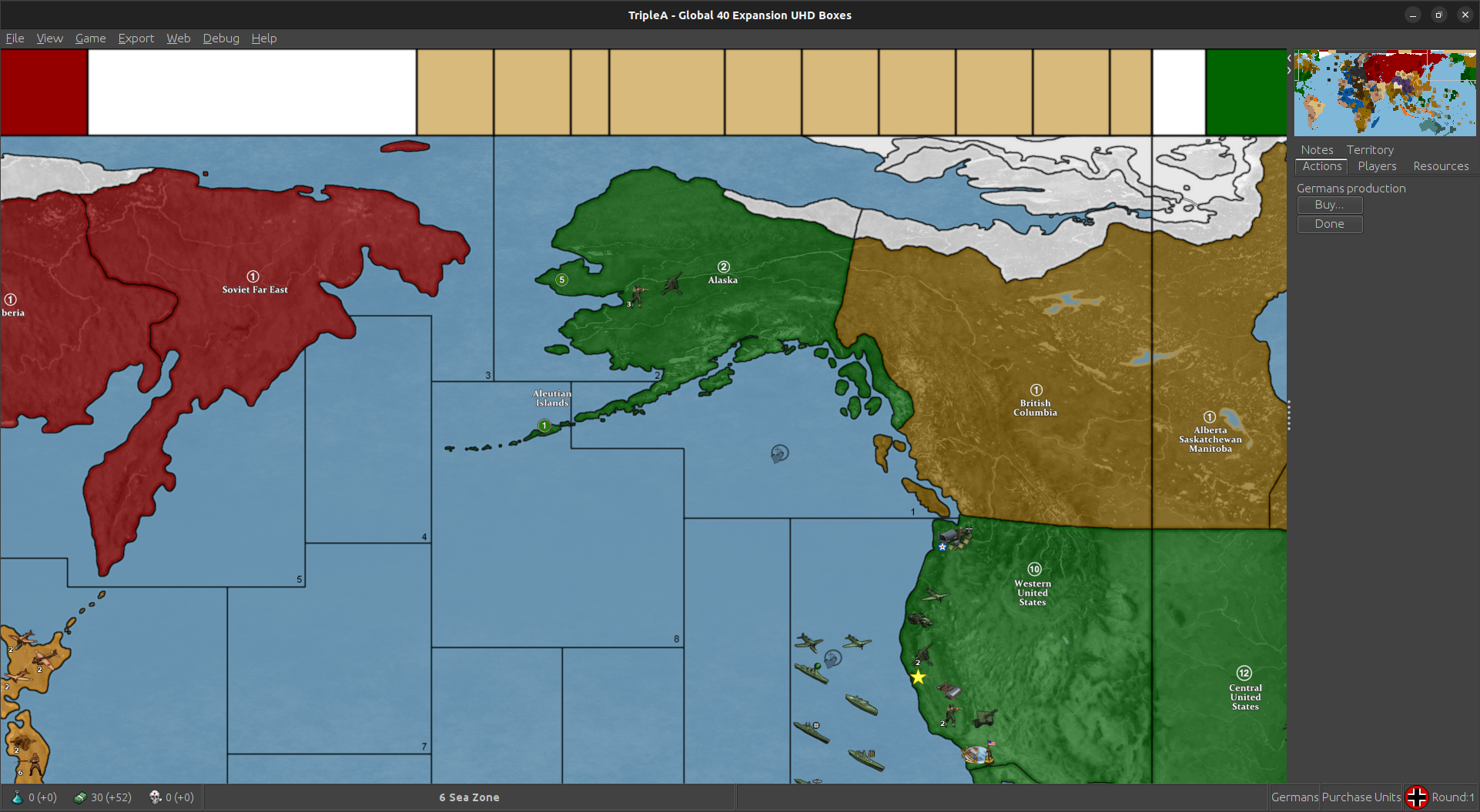
Task: Click the convoy symbol beside the sea fighters
Action: [832, 659]
